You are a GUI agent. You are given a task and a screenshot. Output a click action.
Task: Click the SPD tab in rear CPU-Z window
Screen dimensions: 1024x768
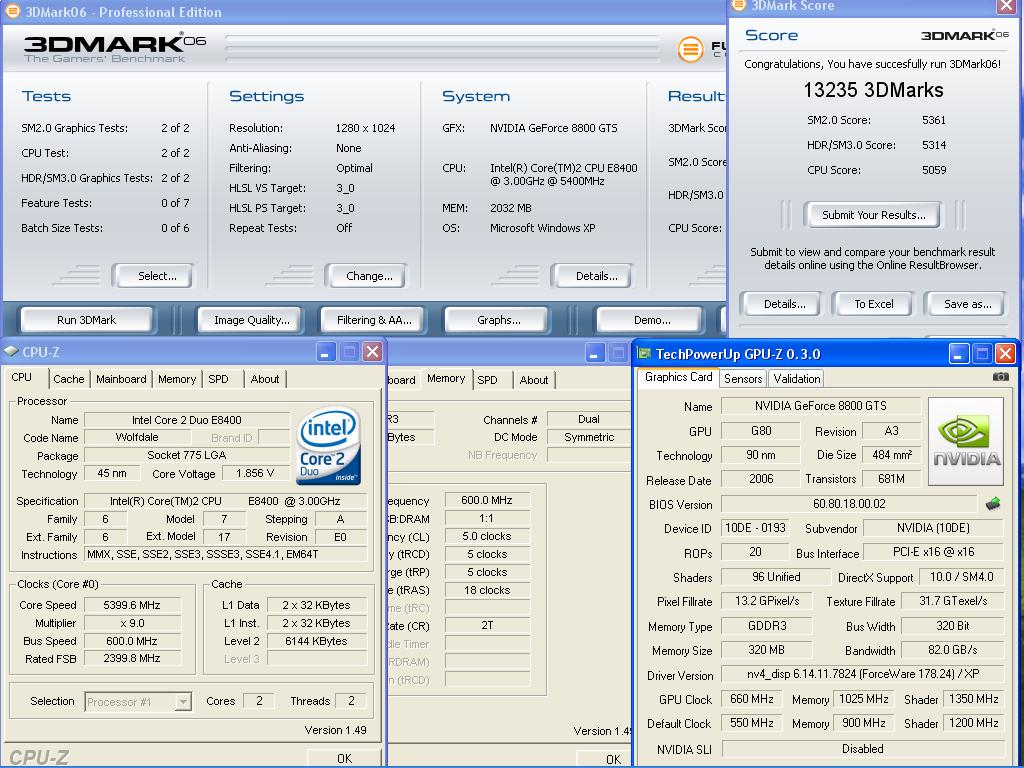(x=487, y=379)
